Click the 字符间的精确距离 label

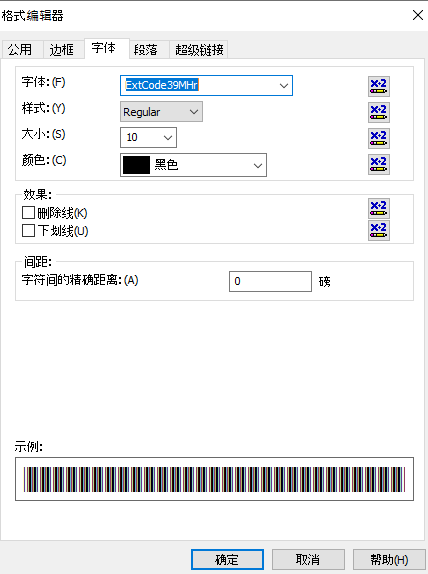[x=80, y=280]
